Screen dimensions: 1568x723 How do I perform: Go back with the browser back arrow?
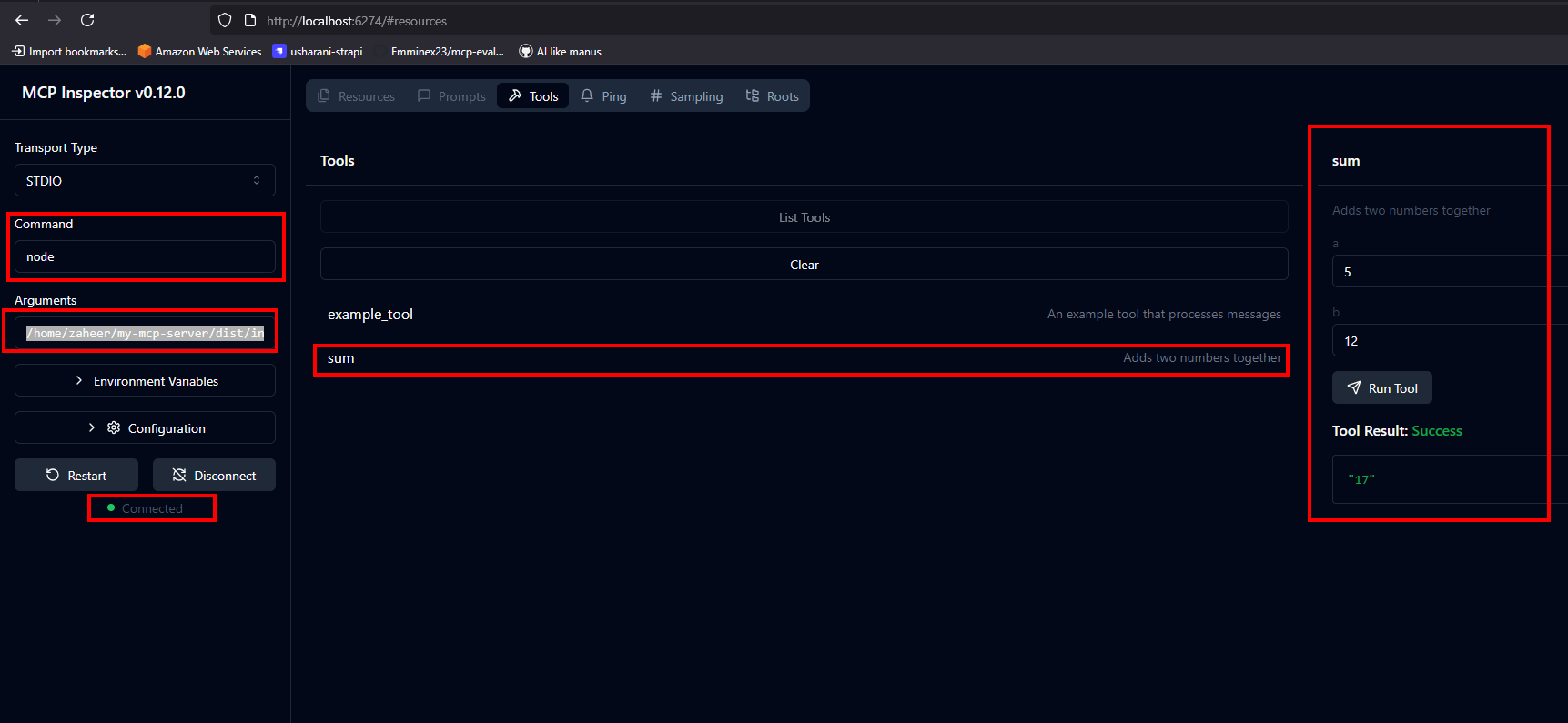point(22,20)
